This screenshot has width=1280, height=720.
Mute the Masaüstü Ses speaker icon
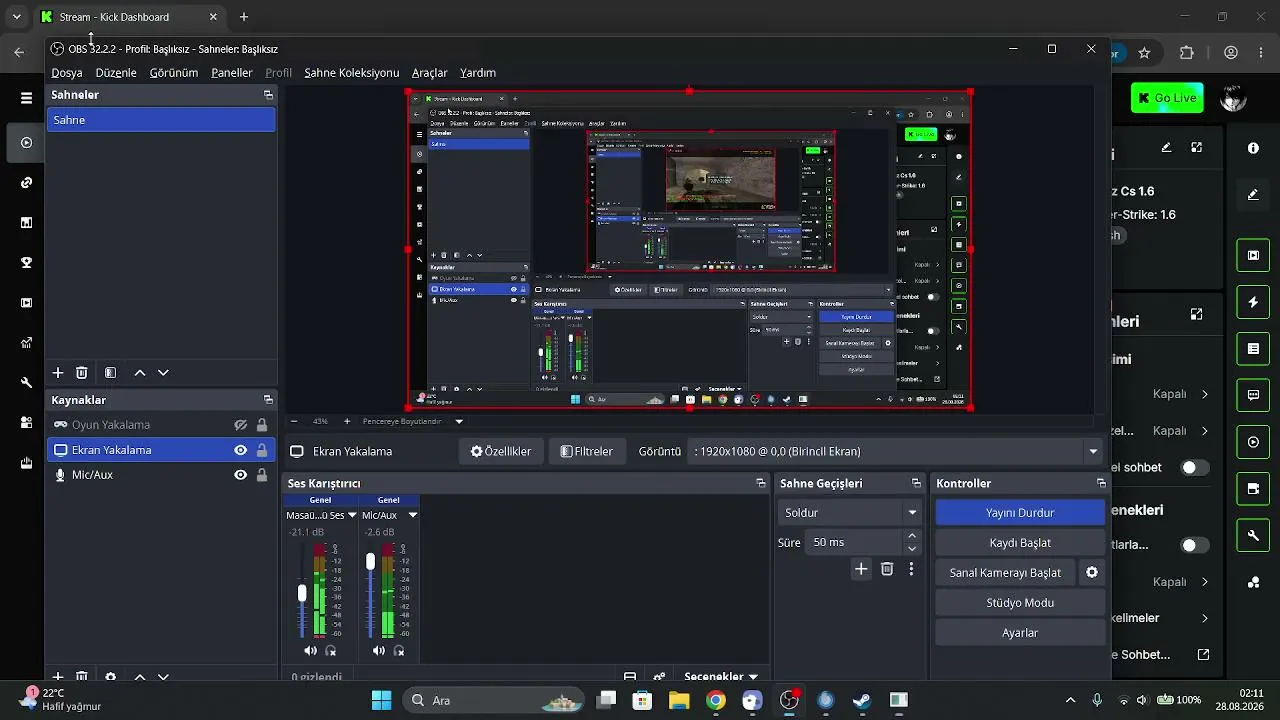(x=310, y=651)
